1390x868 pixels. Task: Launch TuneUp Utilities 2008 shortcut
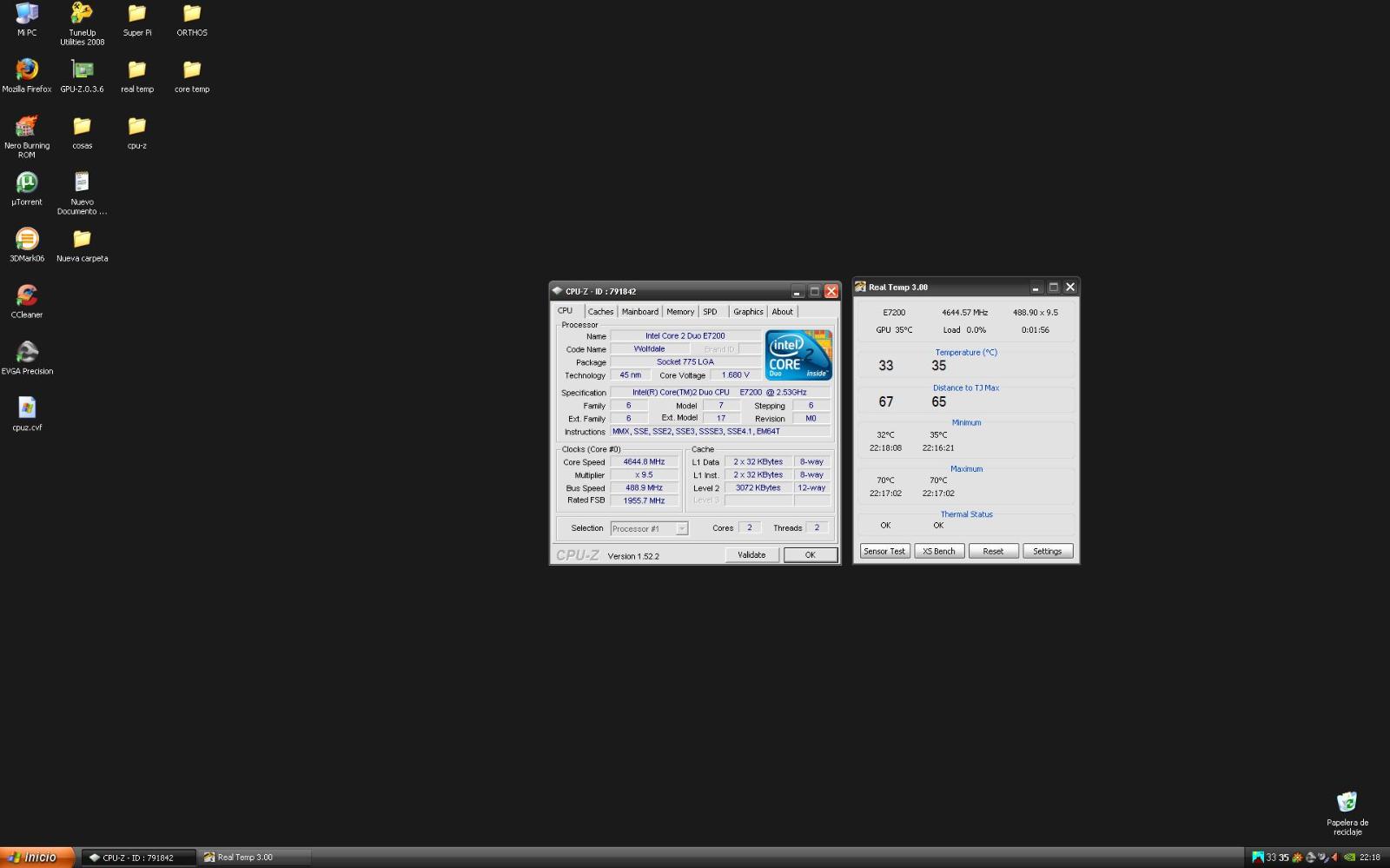pyautogui.click(x=82, y=23)
